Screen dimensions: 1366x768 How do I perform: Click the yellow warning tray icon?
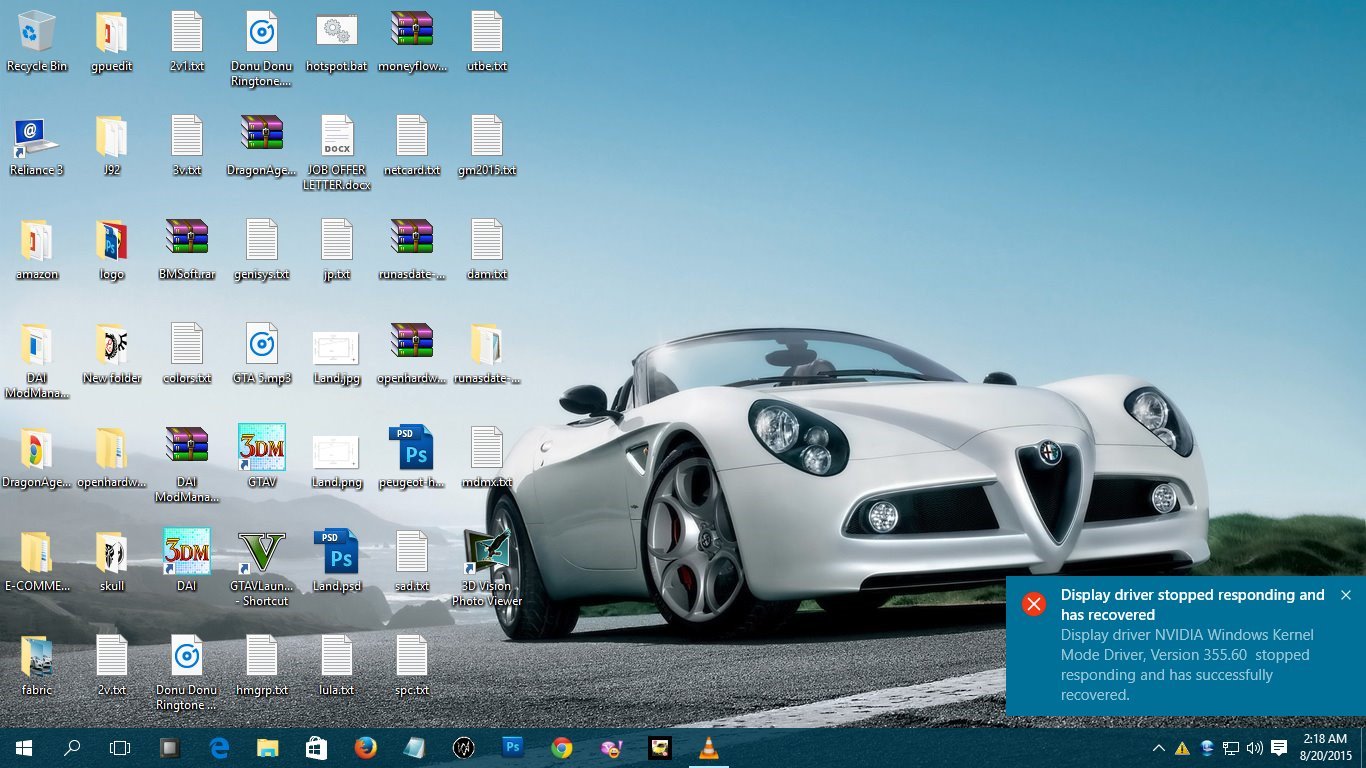[1182, 748]
